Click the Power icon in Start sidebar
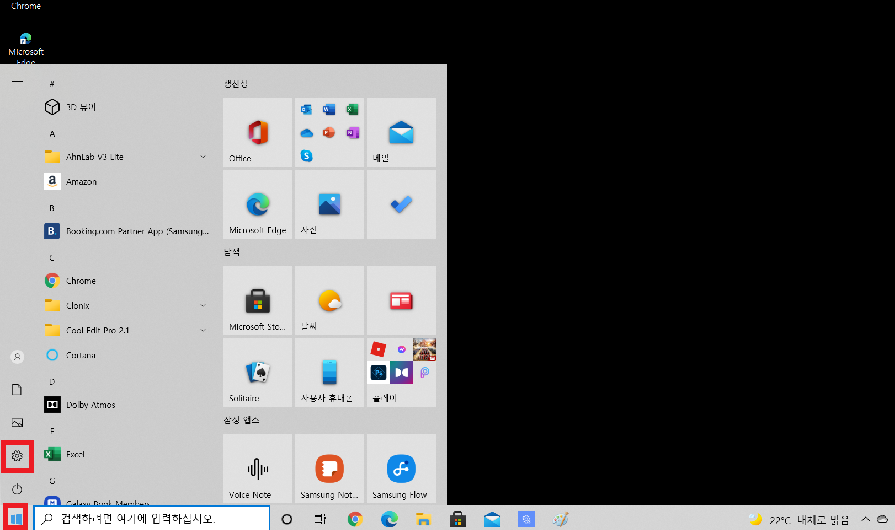The width and height of the screenshot is (895, 530). 17,489
